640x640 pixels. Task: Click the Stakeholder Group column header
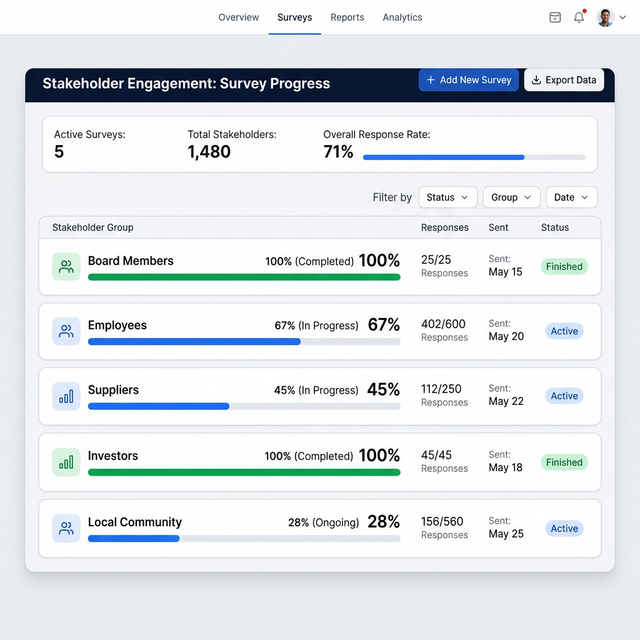[93, 227]
